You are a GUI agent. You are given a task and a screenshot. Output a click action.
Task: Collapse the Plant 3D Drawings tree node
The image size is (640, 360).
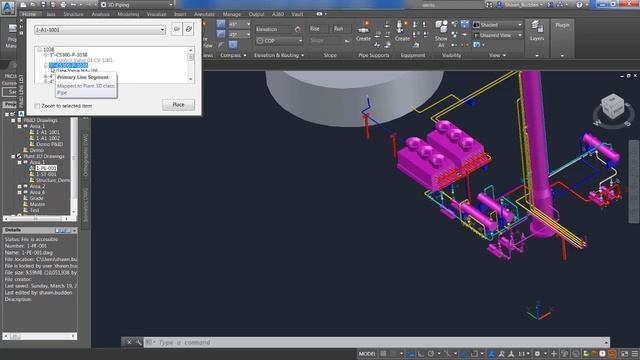pyautogui.click(x=13, y=156)
